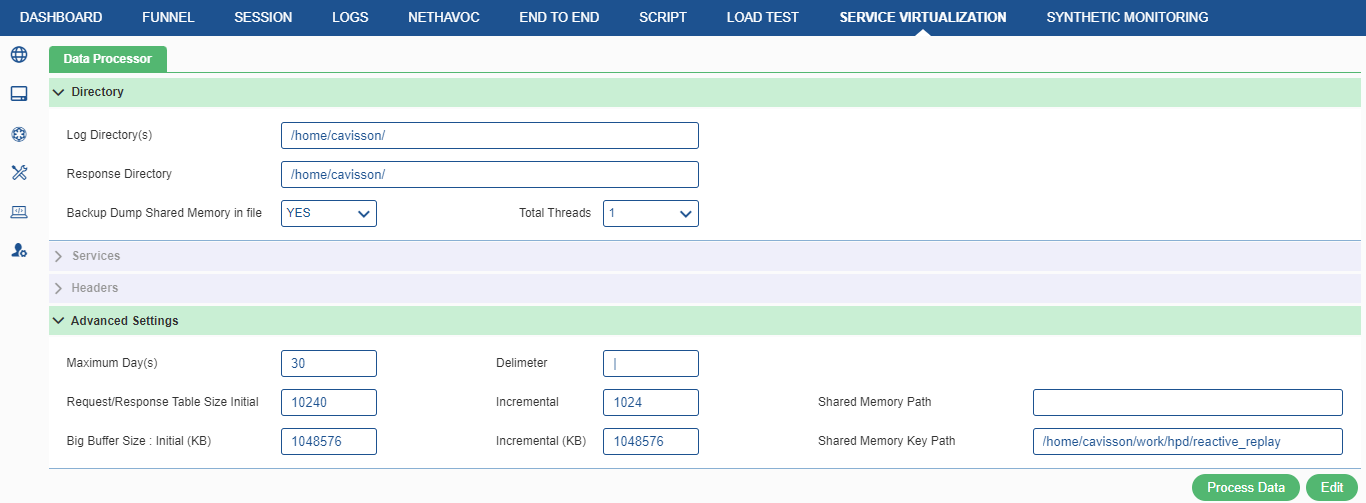Click the laptop code sidebar icon
This screenshot has width=1366, height=503.
(x=18, y=212)
